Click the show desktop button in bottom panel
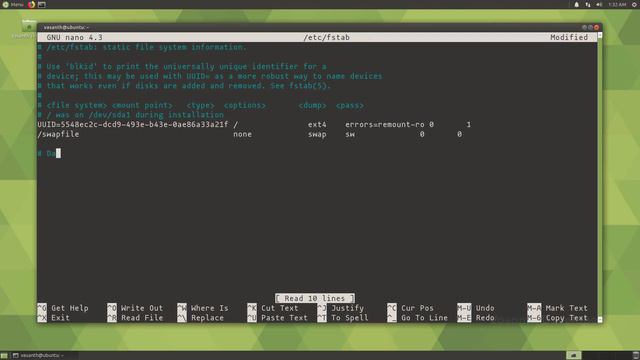Screen dimensions: 640x360 [4, 356]
